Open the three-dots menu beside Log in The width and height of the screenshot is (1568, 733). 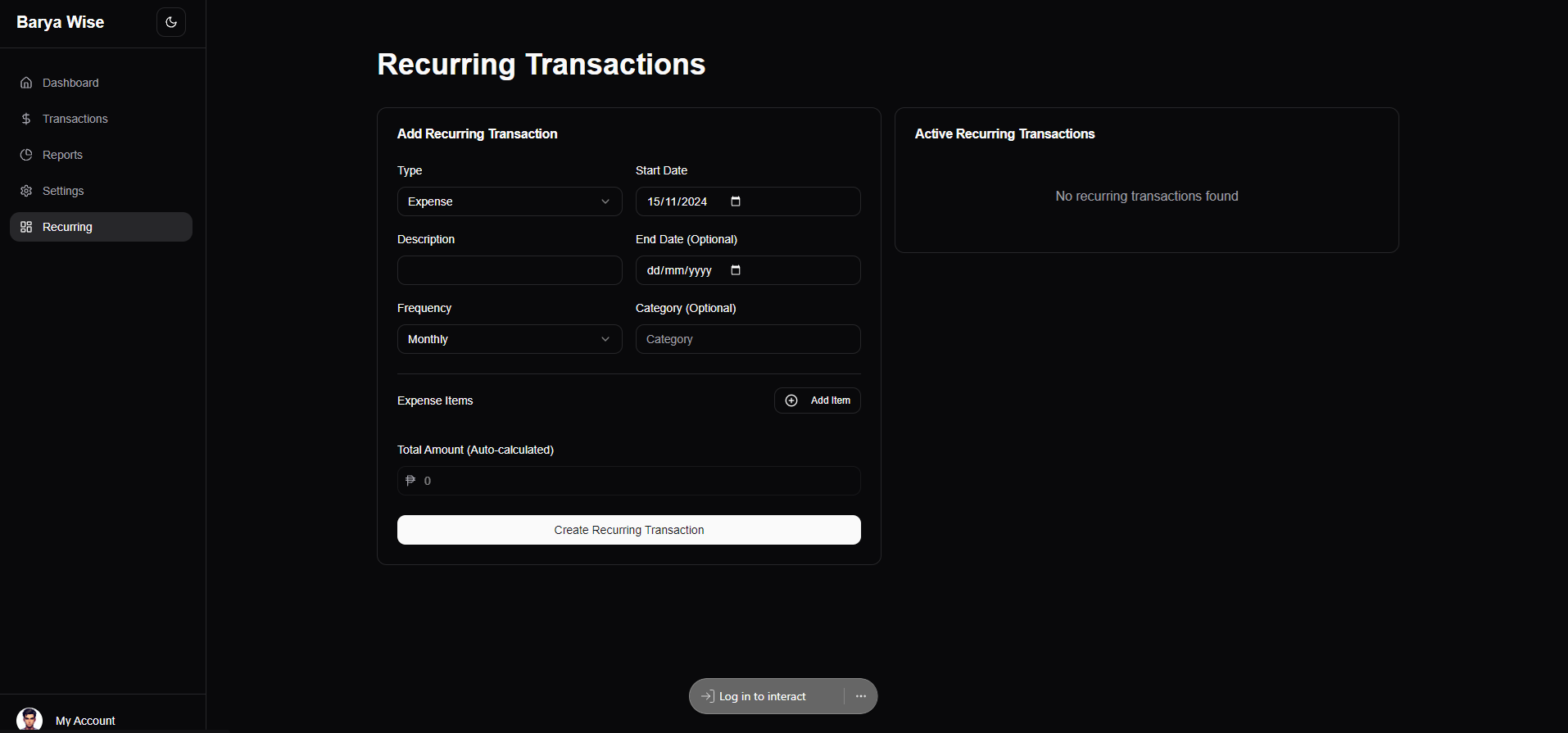click(x=861, y=696)
